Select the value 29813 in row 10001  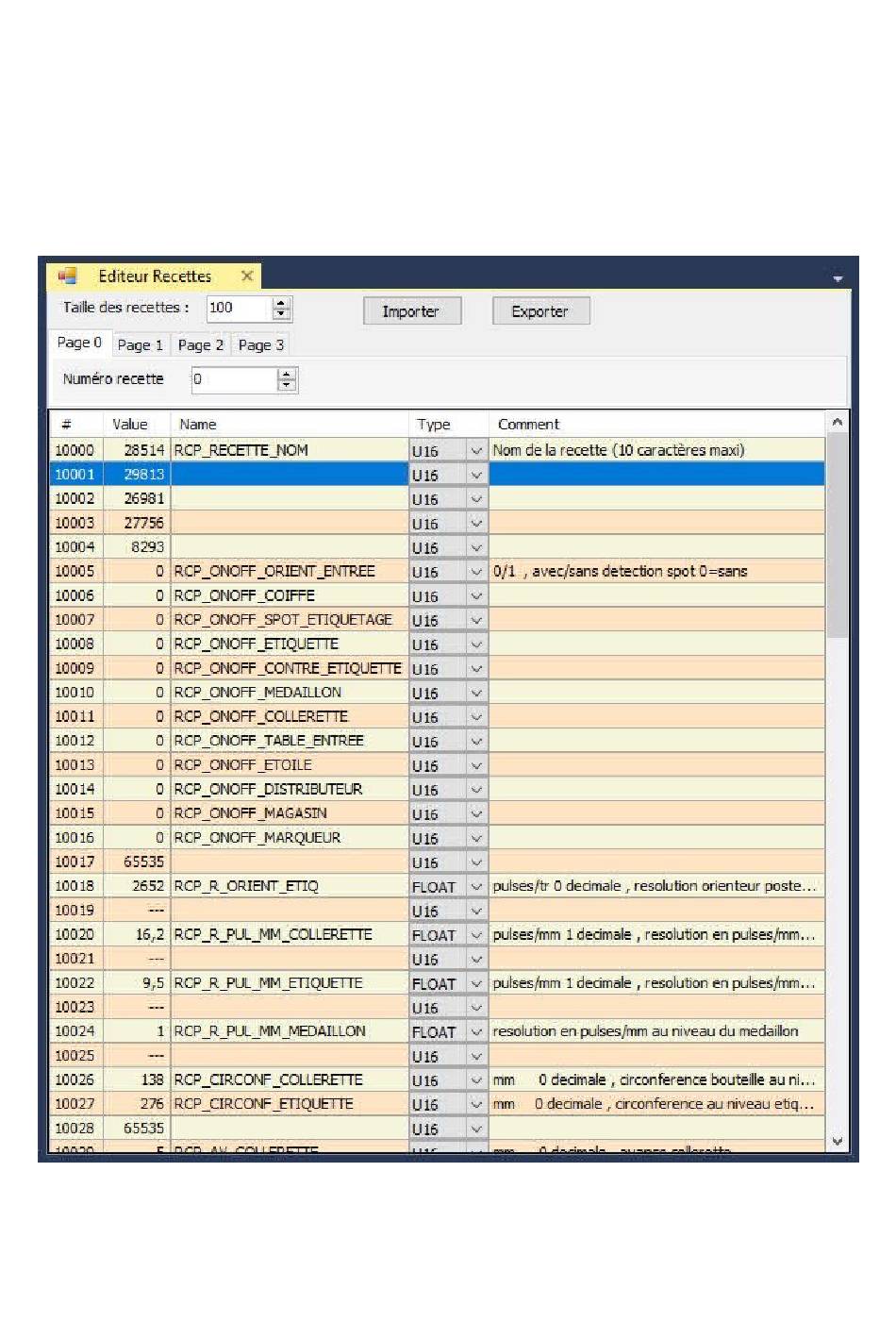tap(136, 475)
